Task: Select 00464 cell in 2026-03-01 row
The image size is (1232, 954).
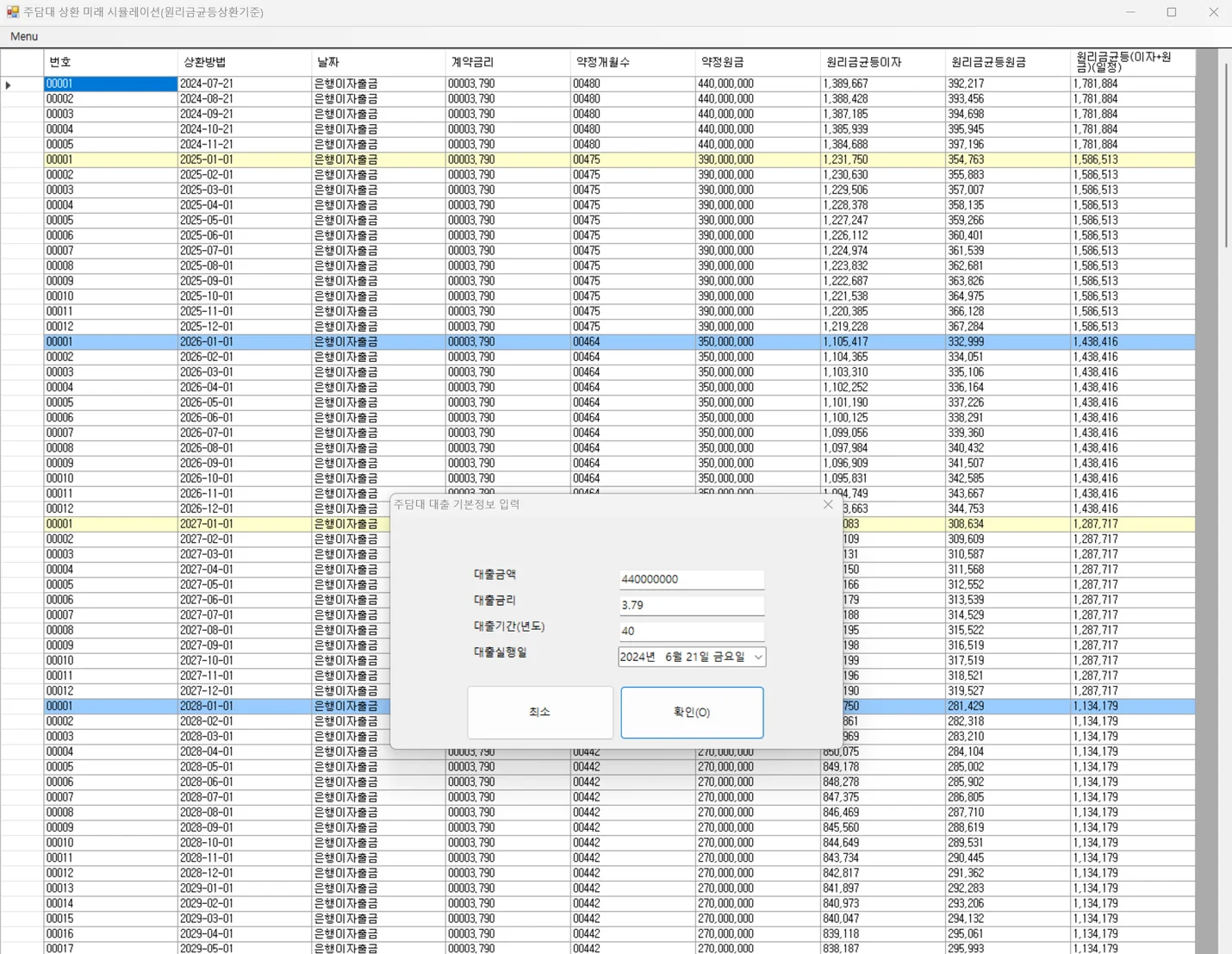Action: (x=632, y=372)
